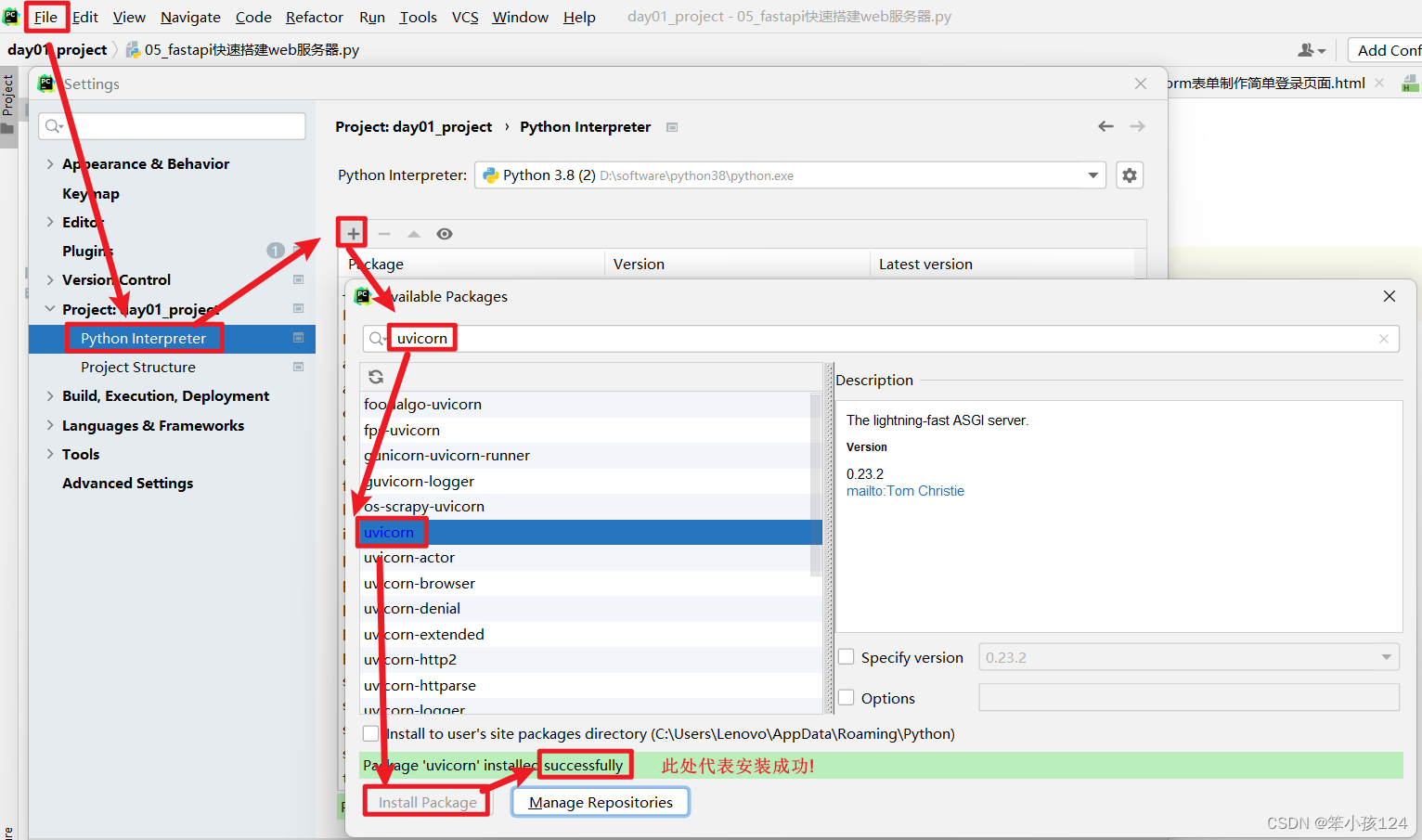Viewport: 1422px width, 840px height.
Task: Click the search icon in Available Packages
Action: [376, 339]
